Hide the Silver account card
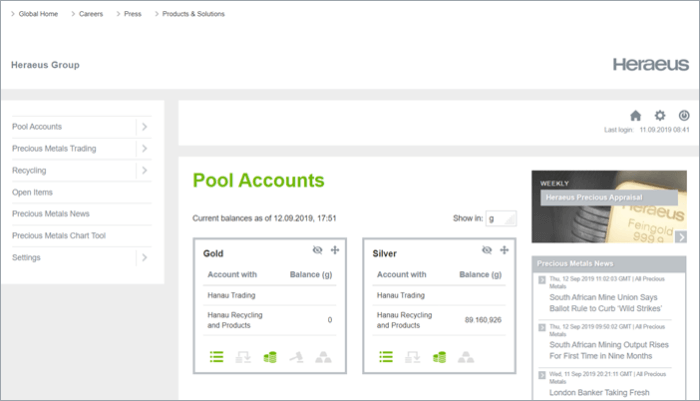Image resolution: width=700 pixels, height=401 pixels. 486,250
